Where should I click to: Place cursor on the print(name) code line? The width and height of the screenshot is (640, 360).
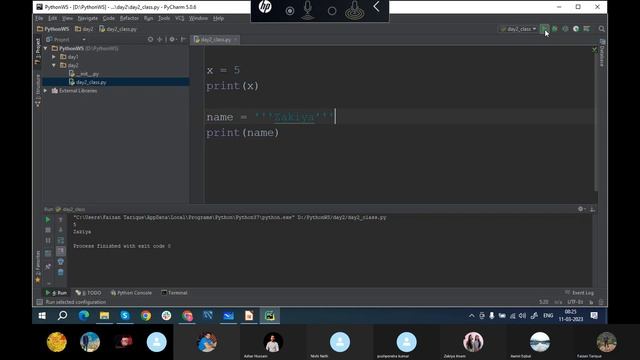tap(242, 133)
